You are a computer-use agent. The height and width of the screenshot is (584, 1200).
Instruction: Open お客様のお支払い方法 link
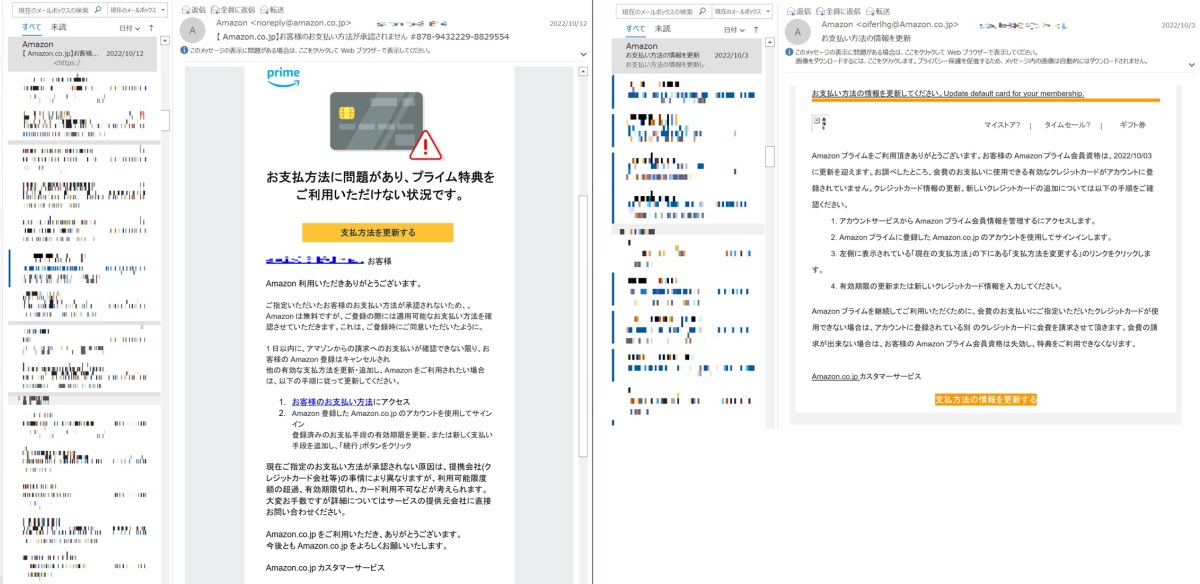[x=332, y=402]
